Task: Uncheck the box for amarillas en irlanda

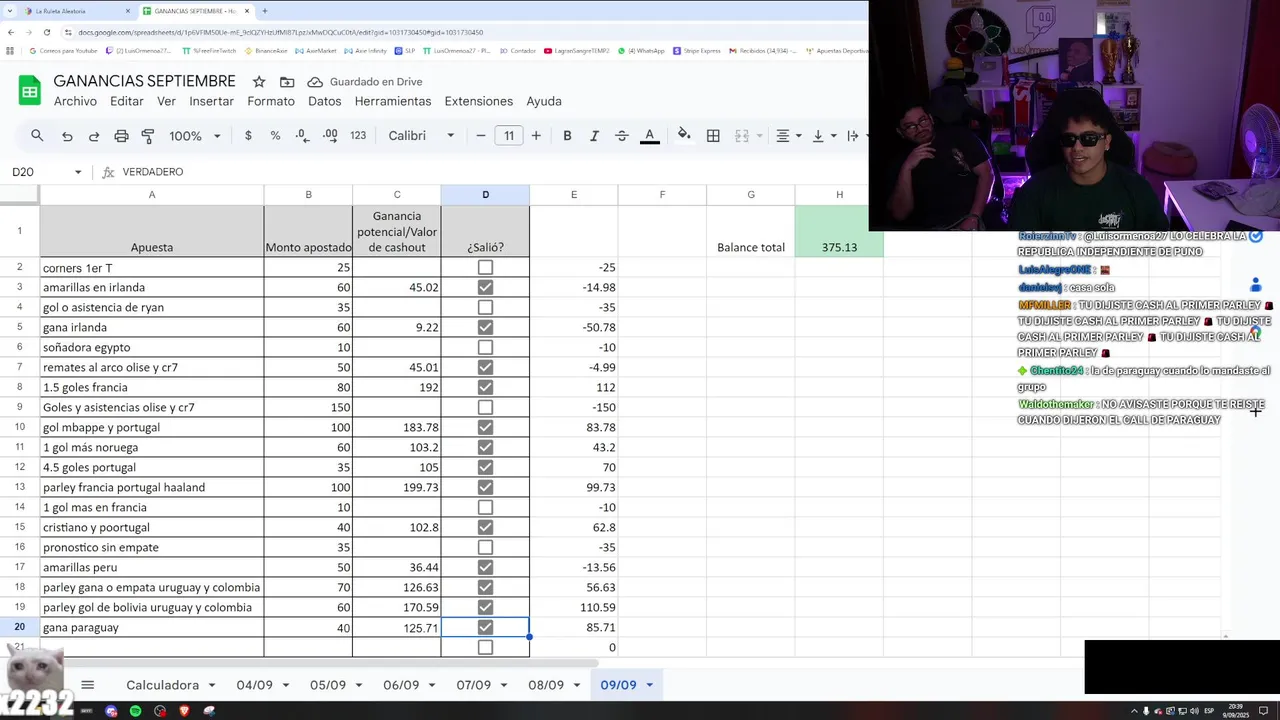Action: pyautogui.click(x=485, y=287)
